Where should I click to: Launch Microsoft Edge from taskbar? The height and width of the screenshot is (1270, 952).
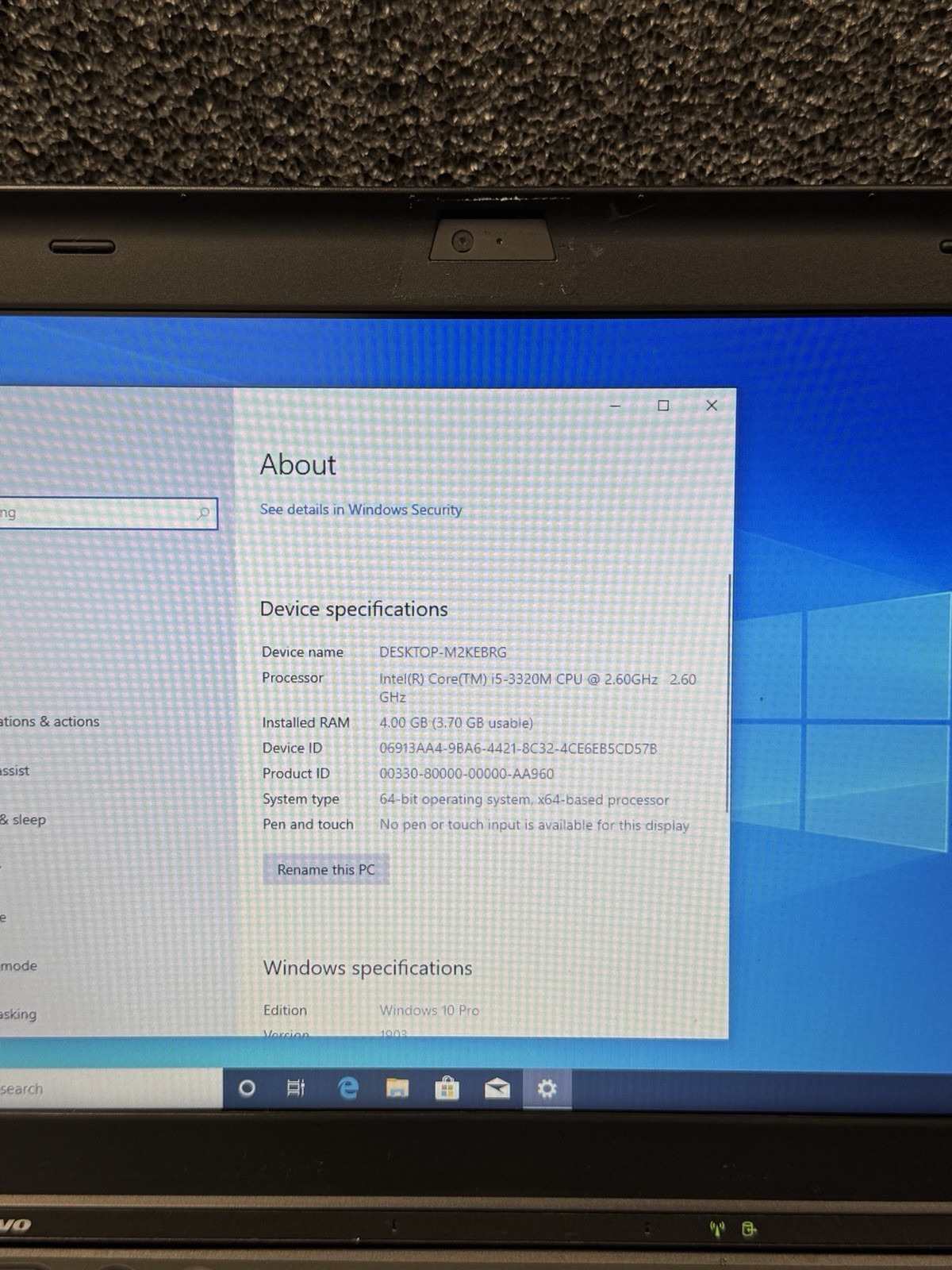[348, 1088]
